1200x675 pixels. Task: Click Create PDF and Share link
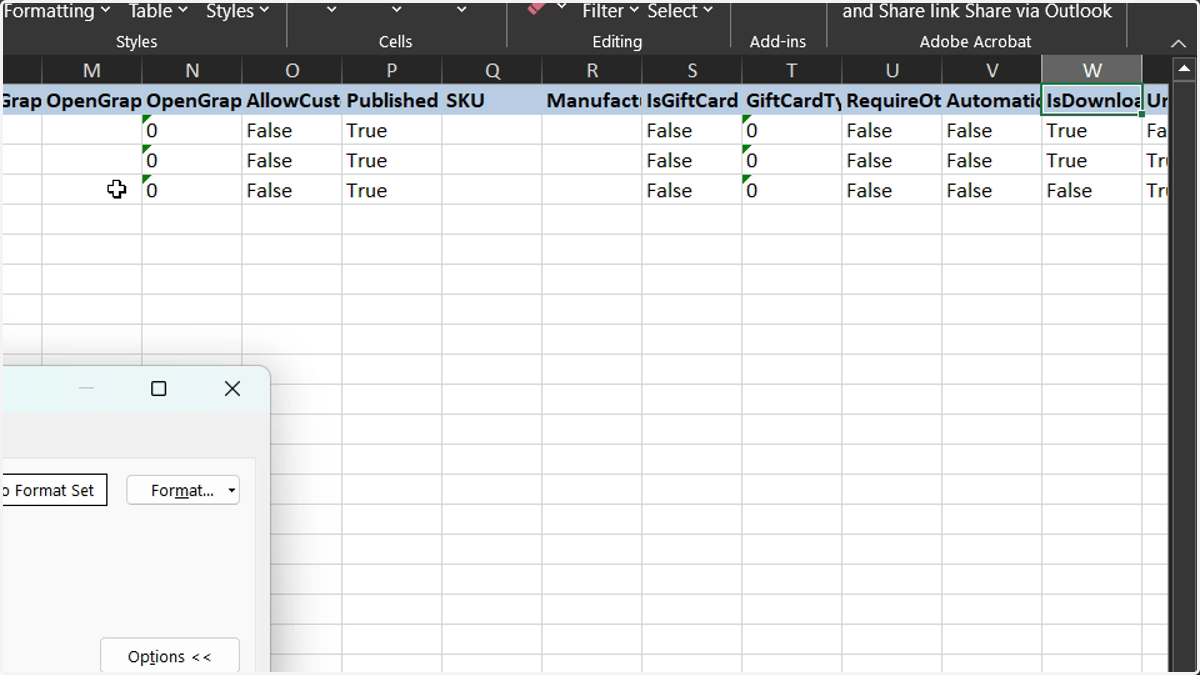pyautogui.click(x=901, y=11)
